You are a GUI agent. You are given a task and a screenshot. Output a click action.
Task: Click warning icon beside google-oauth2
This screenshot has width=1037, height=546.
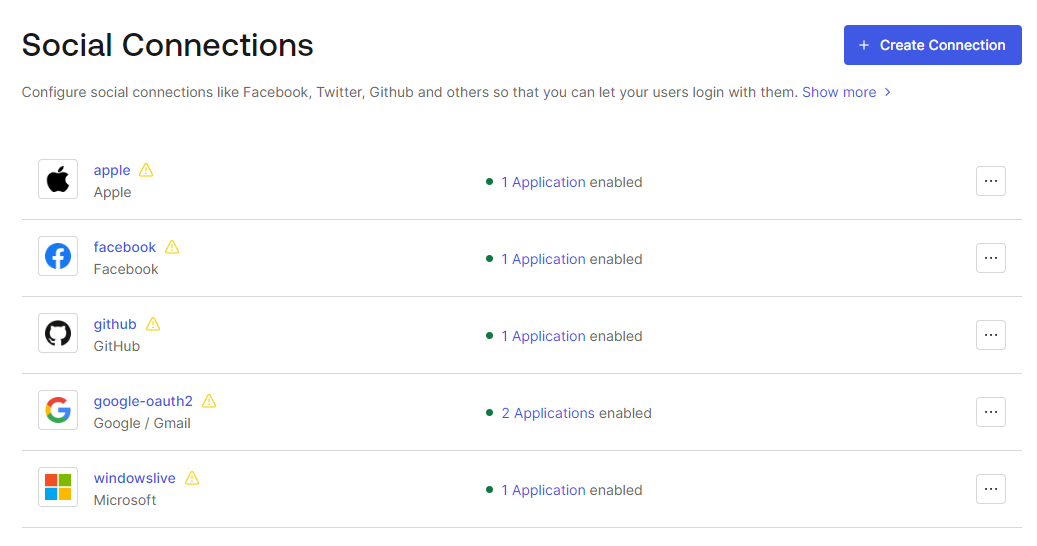209,401
